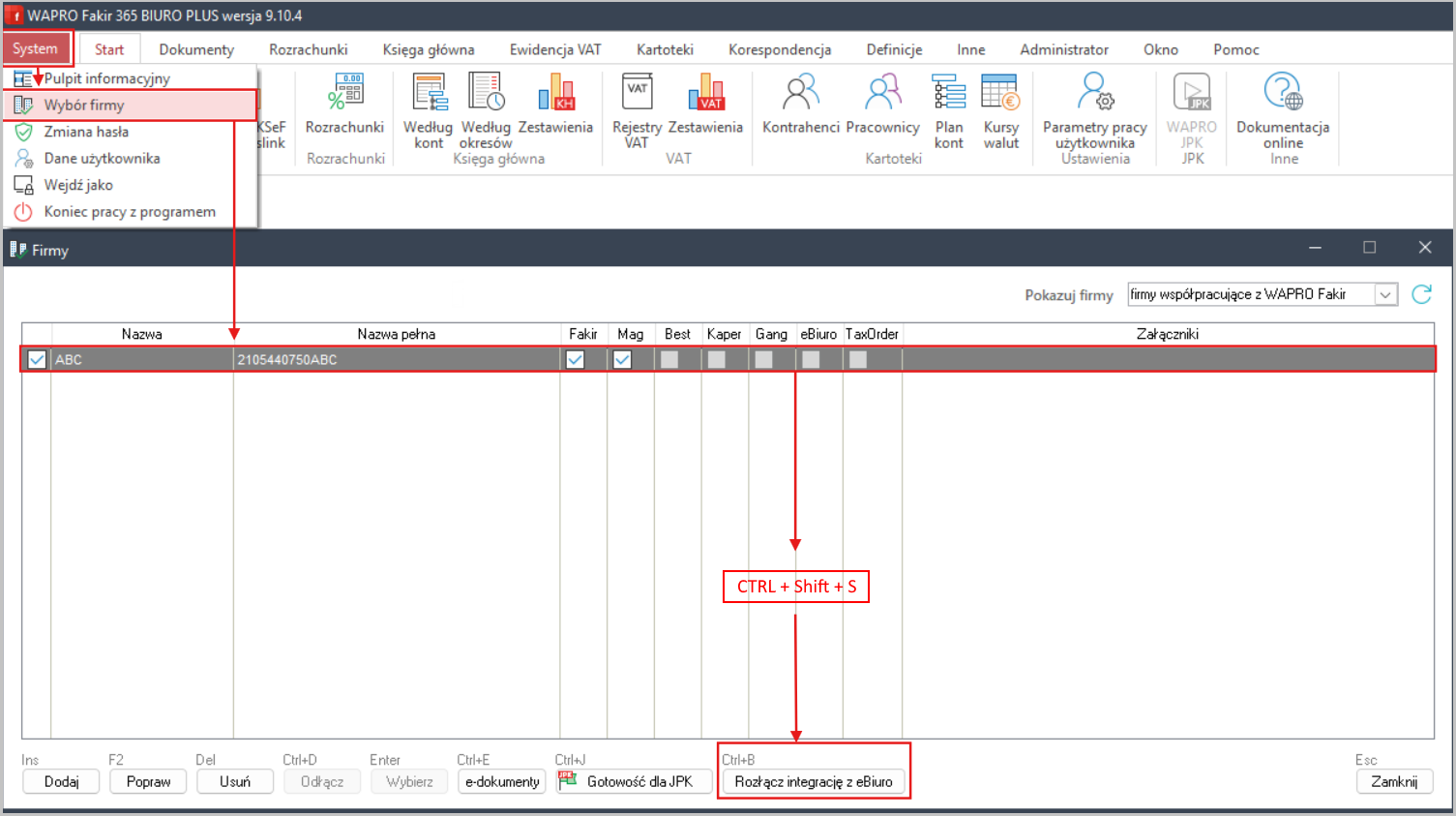Click the refresh icon beside company filter
Image resolution: width=1456 pixels, height=816 pixels.
1421,294
